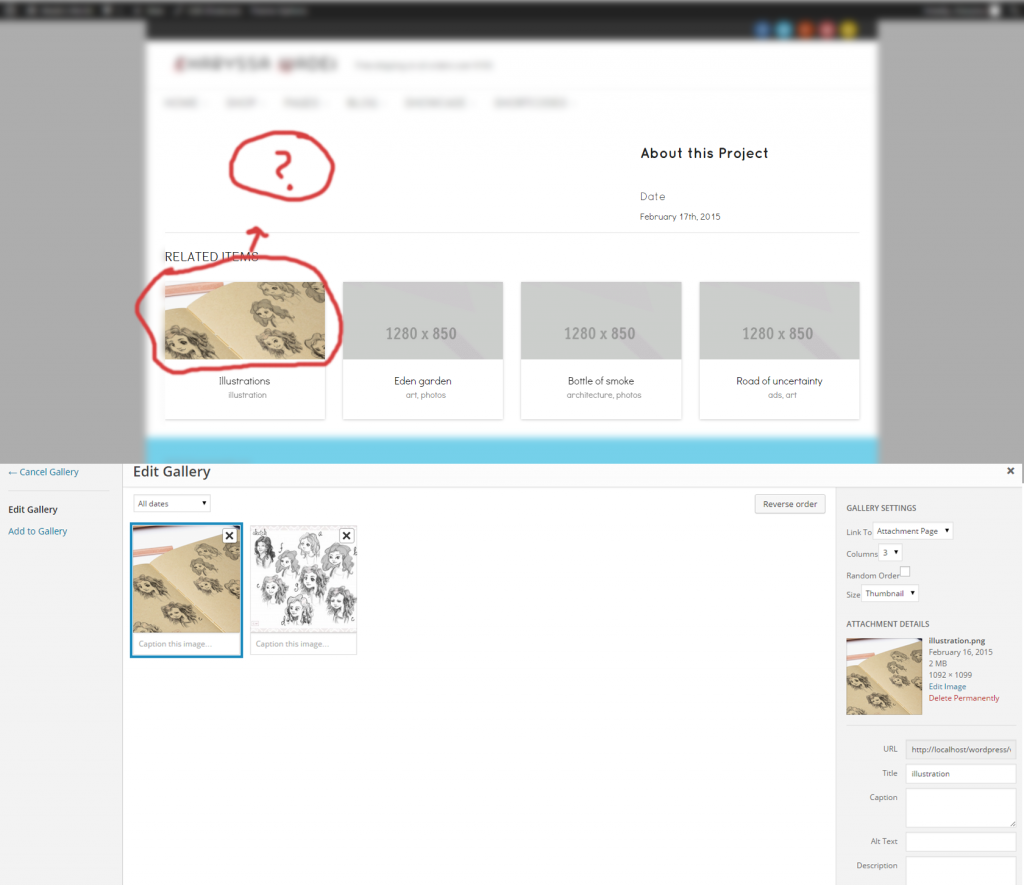
Task: Click the yellow social icon in the header
Action: 849,30
